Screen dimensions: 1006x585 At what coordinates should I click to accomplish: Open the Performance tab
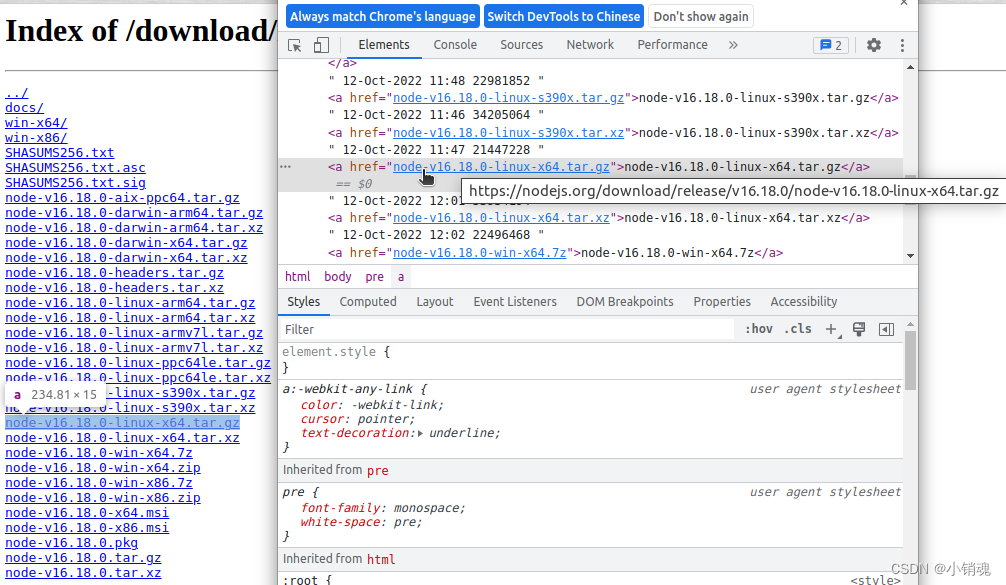coord(672,45)
